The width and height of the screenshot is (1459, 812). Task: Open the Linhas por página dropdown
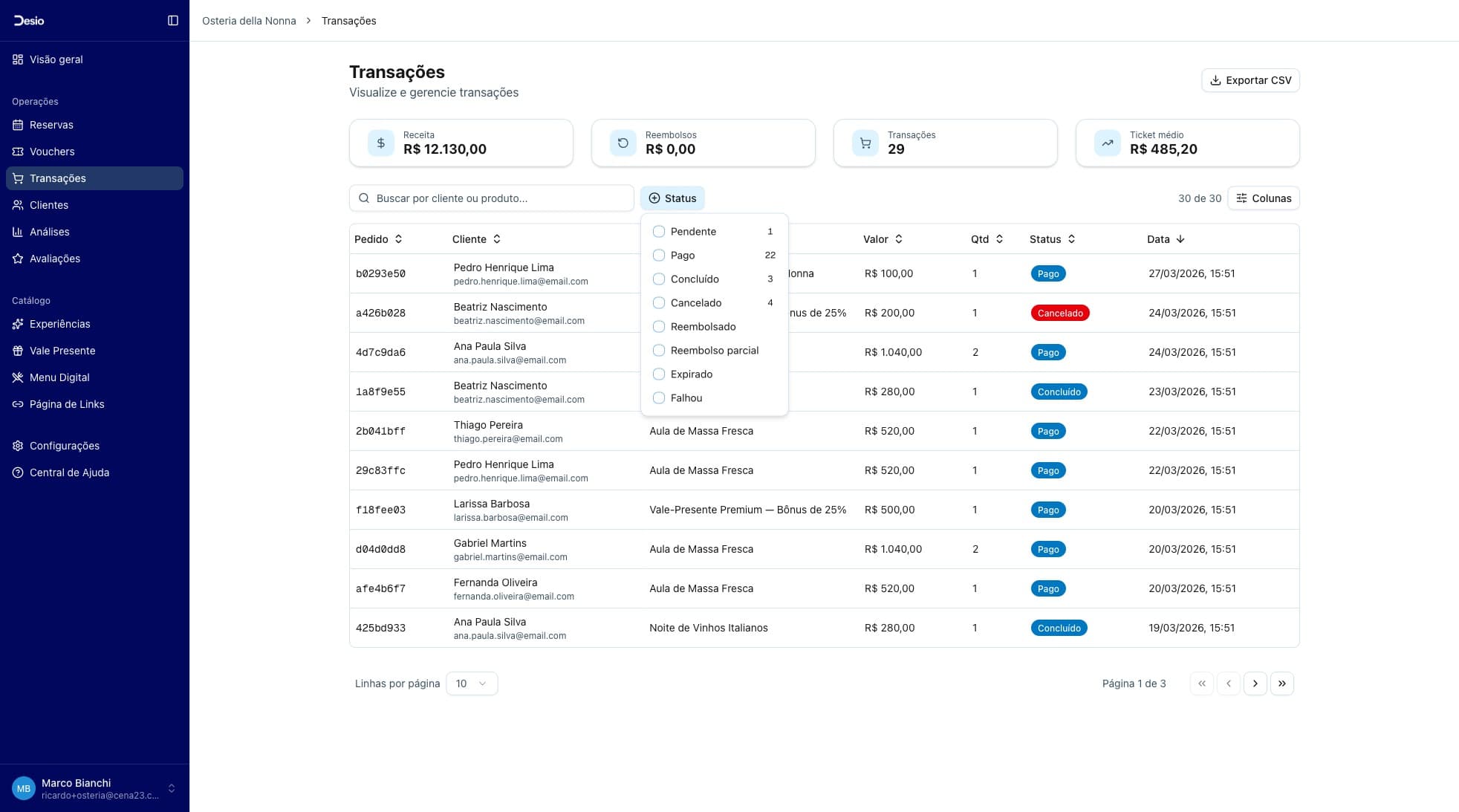pyautogui.click(x=472, y=683)
